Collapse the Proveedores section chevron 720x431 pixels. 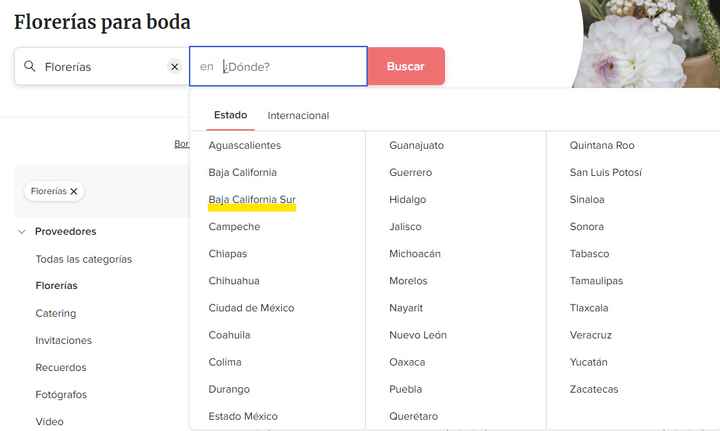tap(22, 232)
